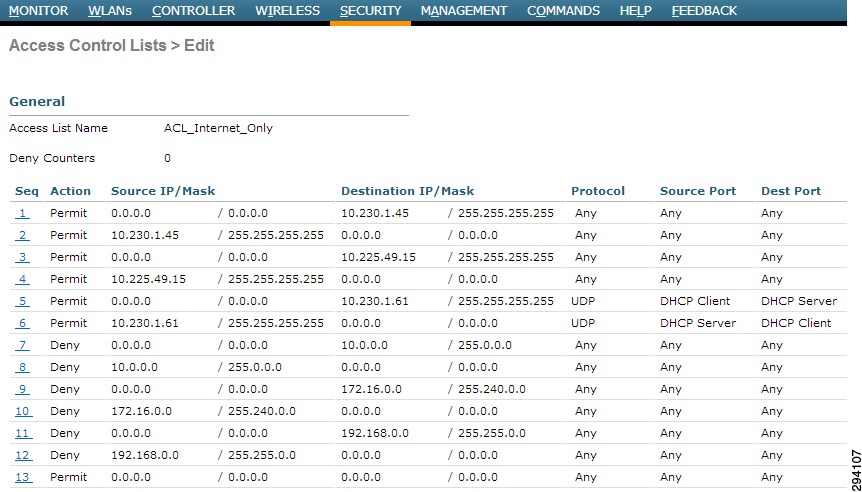Click source IP 10.230.1.45 in row 2

pos(145,235)
